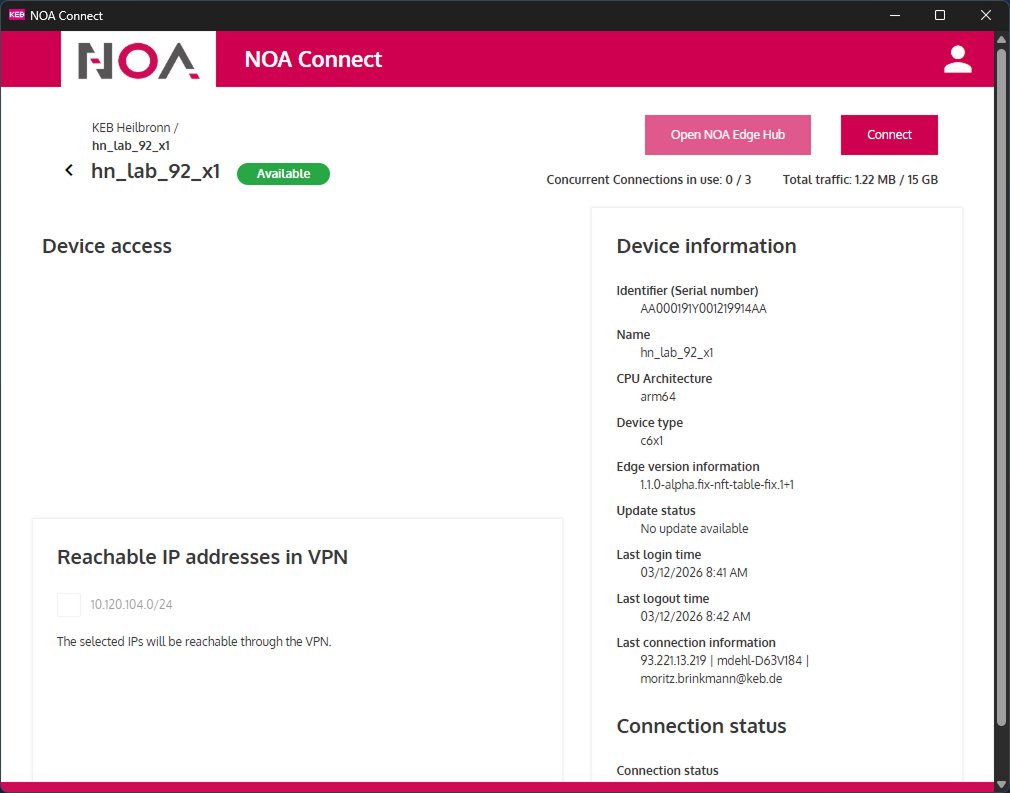Click the NOA logo in header
1010x793 pixels.
click(x=138, y=60)
